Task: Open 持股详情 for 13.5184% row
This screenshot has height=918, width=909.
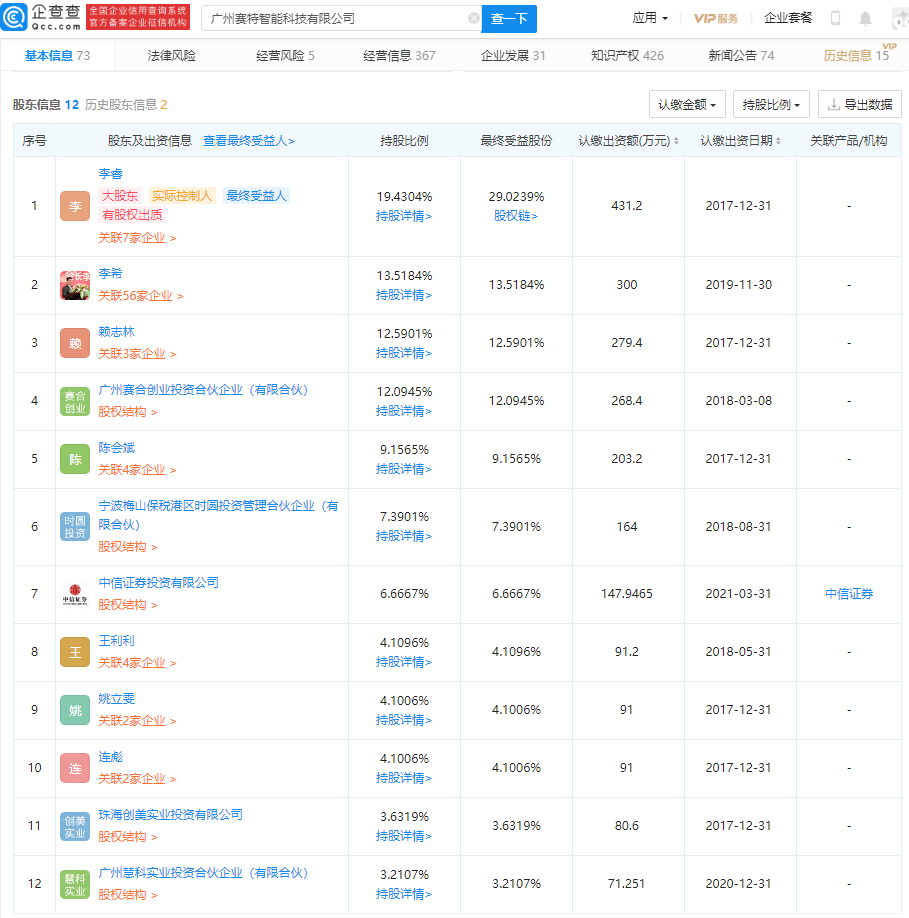Action: coord(404,295)
